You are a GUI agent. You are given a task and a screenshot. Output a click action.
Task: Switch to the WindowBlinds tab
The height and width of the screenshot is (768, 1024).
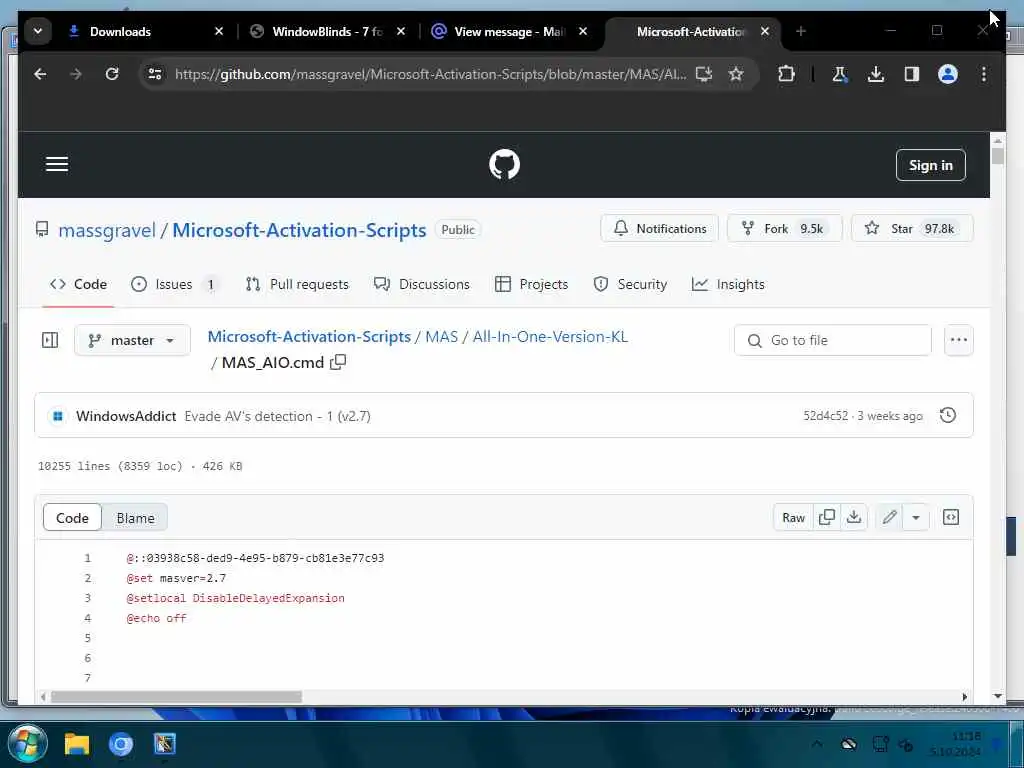coord(327,31)
